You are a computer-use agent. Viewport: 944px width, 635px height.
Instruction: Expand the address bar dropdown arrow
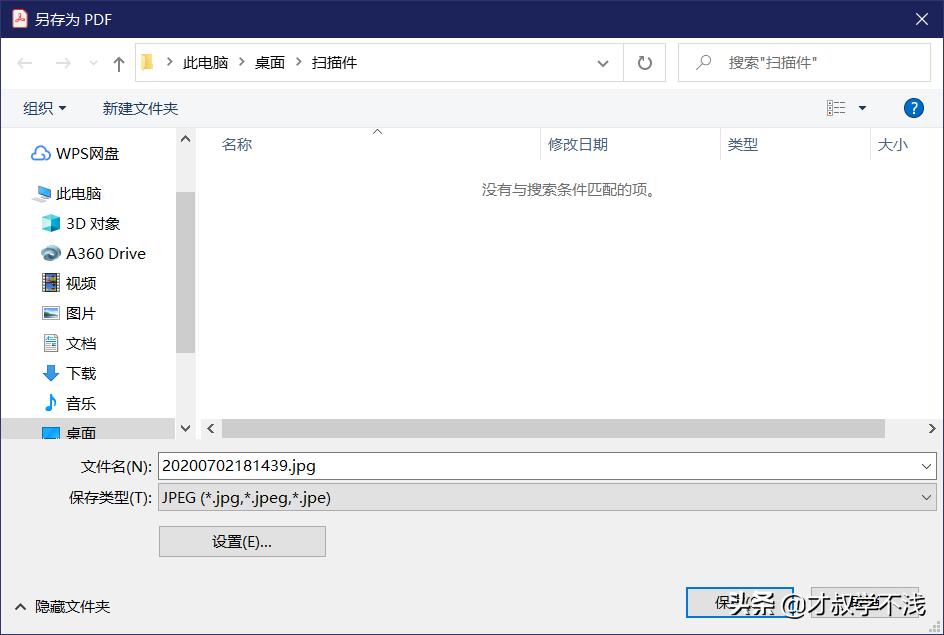click(603, 62)
